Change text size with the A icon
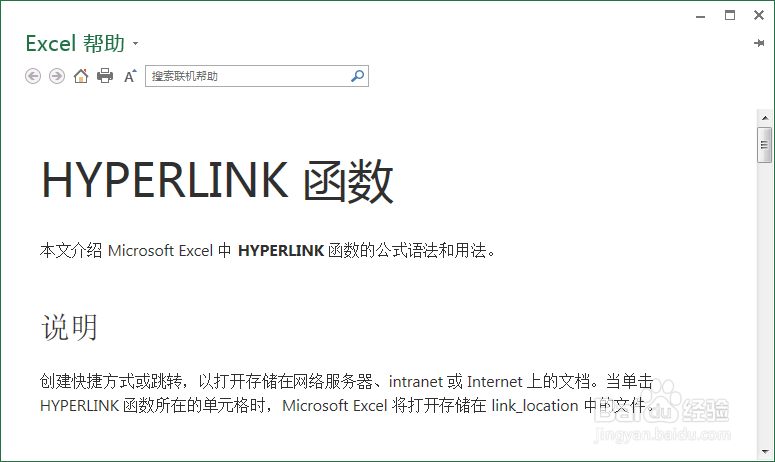 (x=129, y=76)
